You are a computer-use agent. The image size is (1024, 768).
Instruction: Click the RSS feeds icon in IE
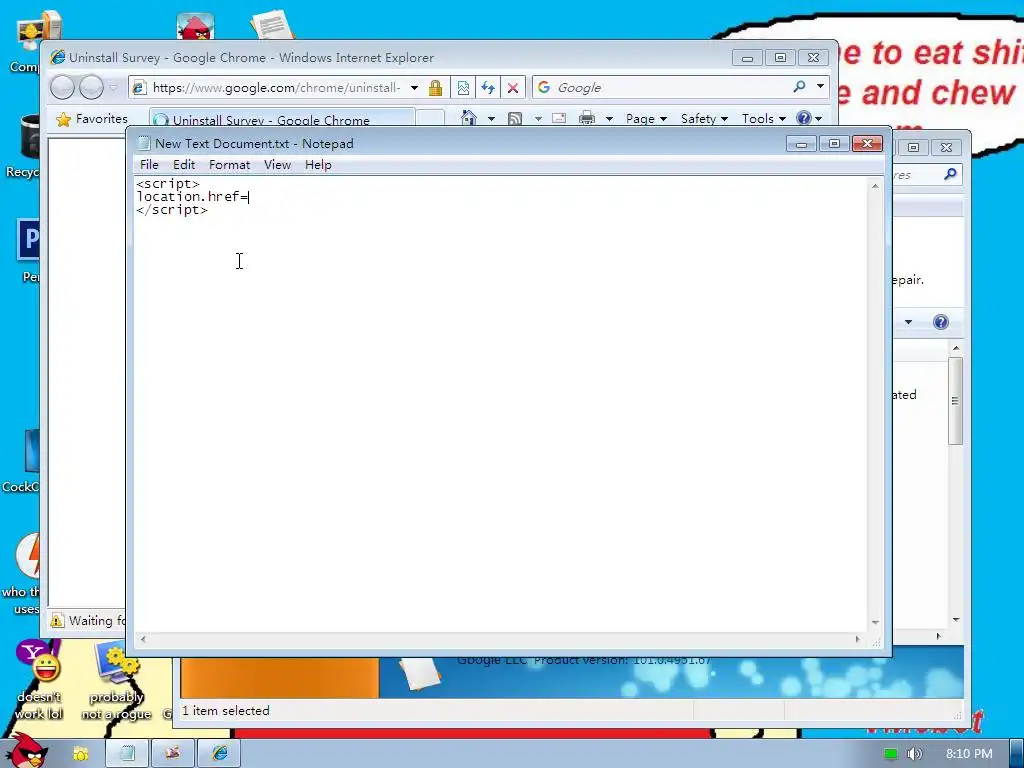(515, 119)
